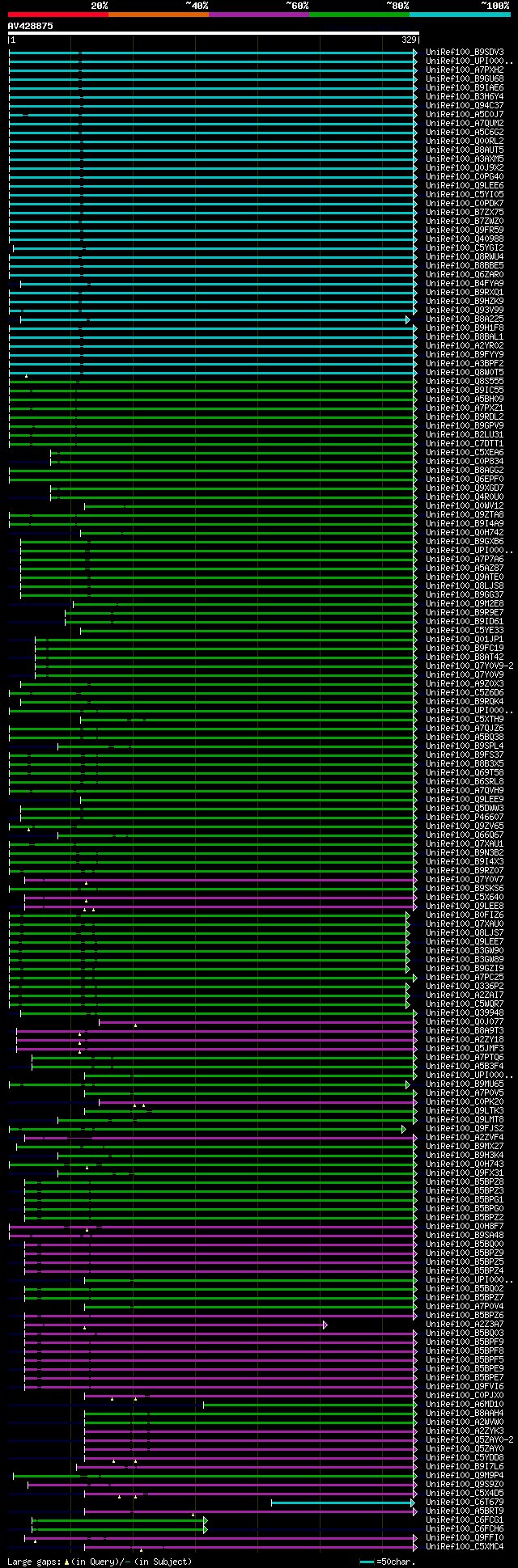Select the UniRef100_A3AXM5 label
Image resolution: width=518 pixels, height=1568 pixels.
pos(465,158)
